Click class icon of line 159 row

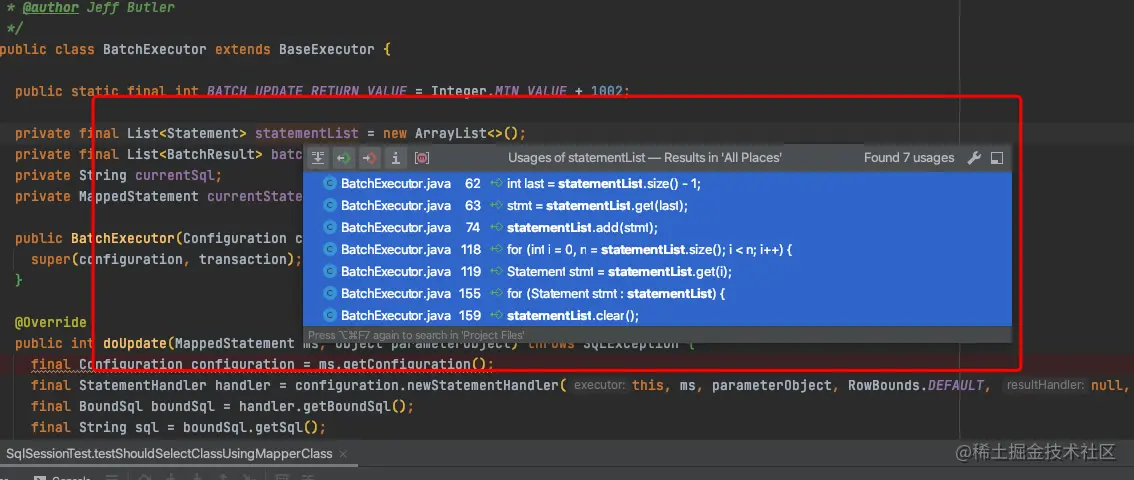tap(330, 315)
